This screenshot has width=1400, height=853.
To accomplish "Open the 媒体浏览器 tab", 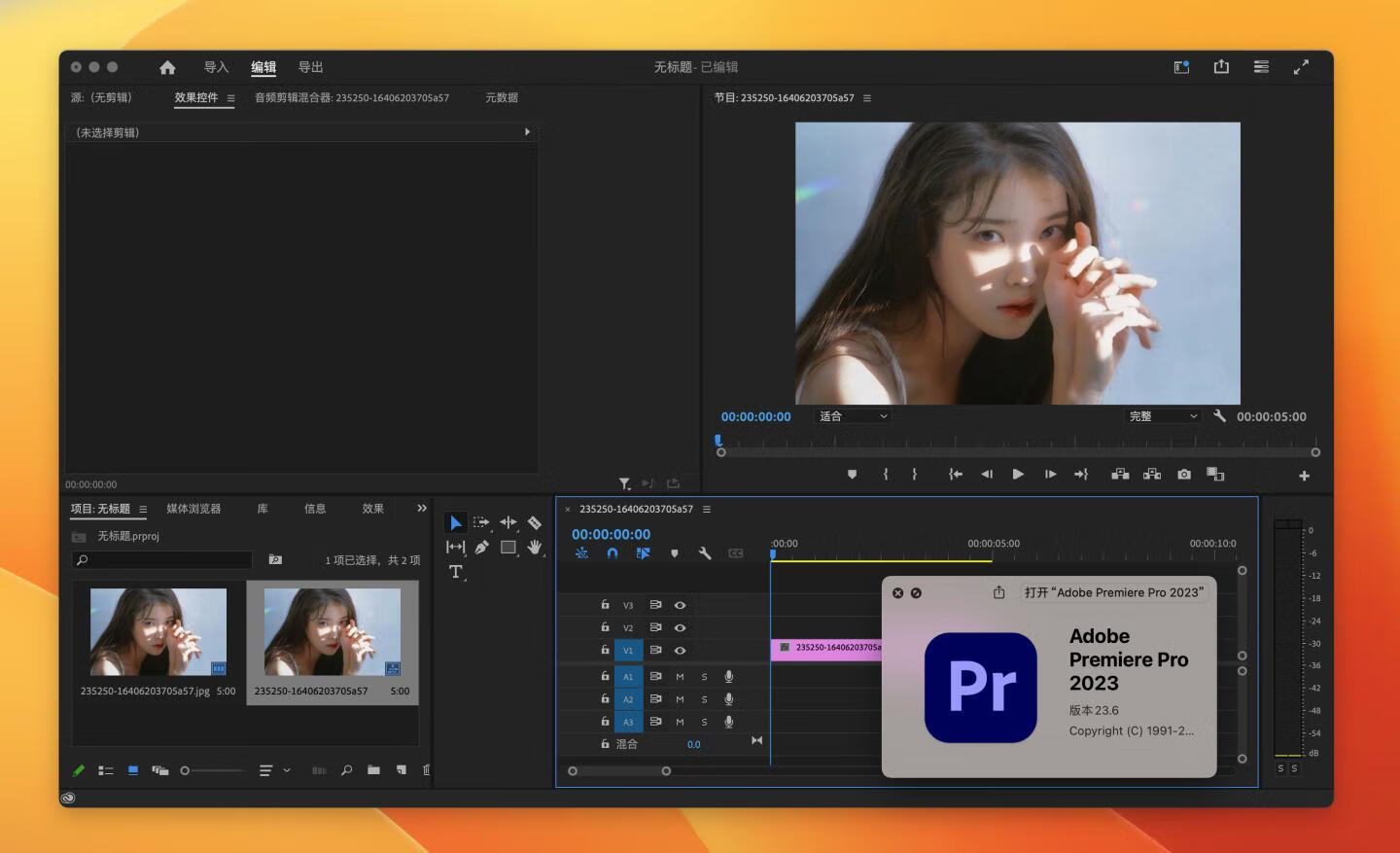I will 193,509.
